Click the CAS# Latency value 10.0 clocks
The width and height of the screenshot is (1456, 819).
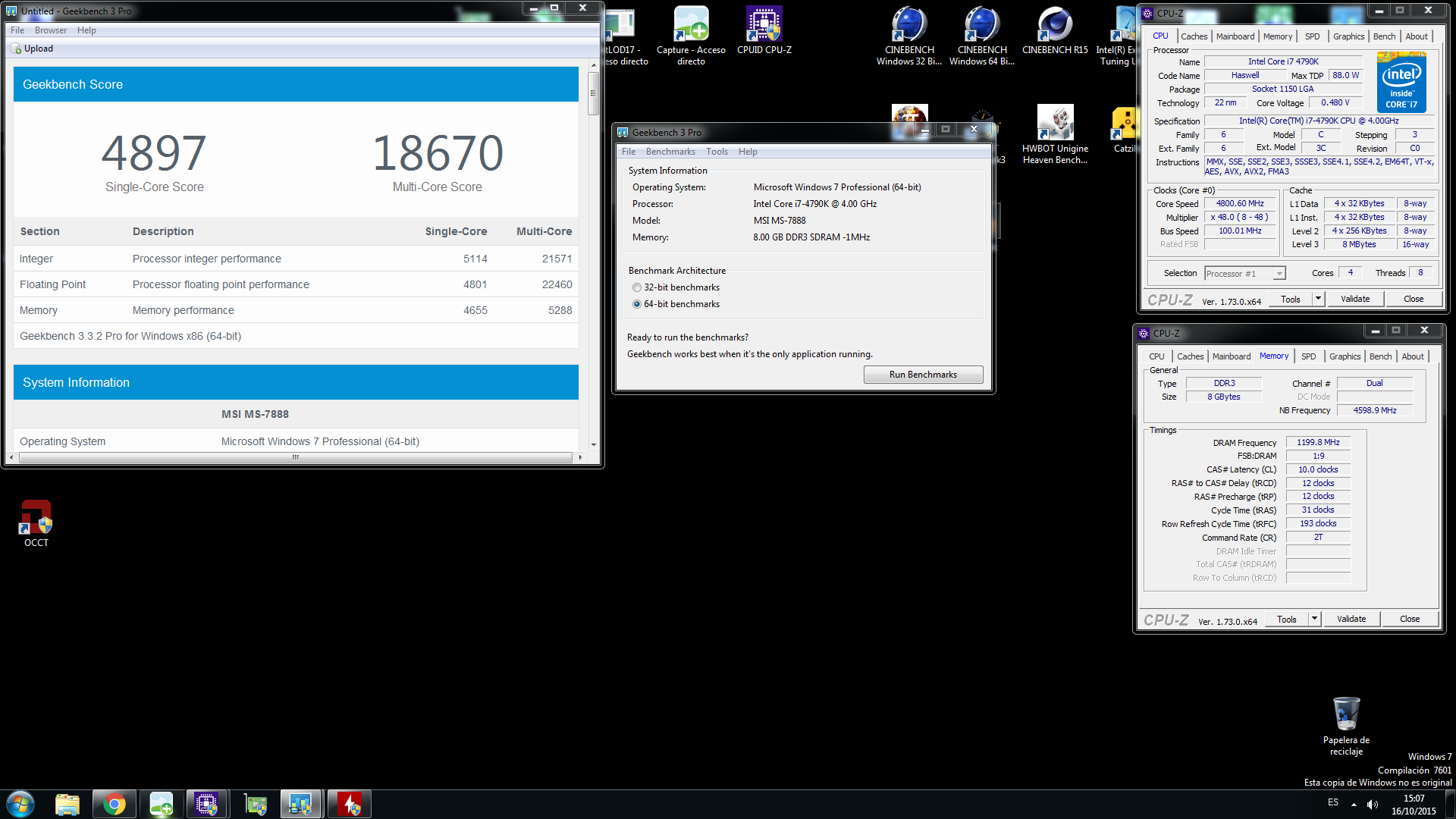tap(1318, 469)
